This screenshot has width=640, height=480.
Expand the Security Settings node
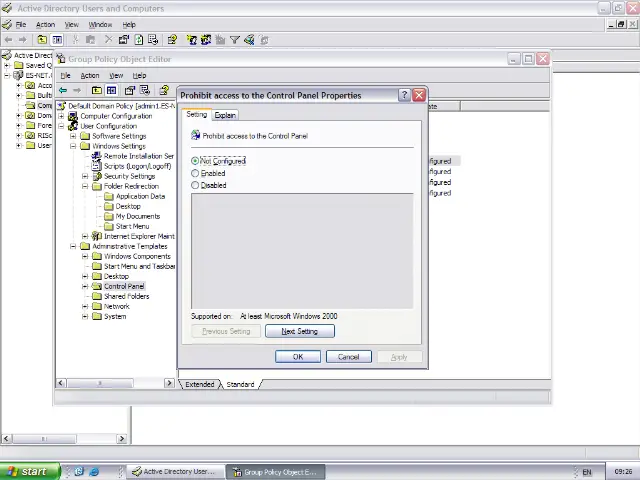click(85, 176)
